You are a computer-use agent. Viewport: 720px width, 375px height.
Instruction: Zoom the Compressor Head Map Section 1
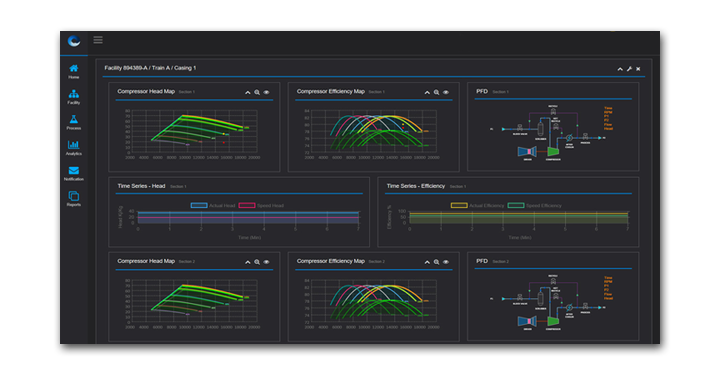point(257,92)
